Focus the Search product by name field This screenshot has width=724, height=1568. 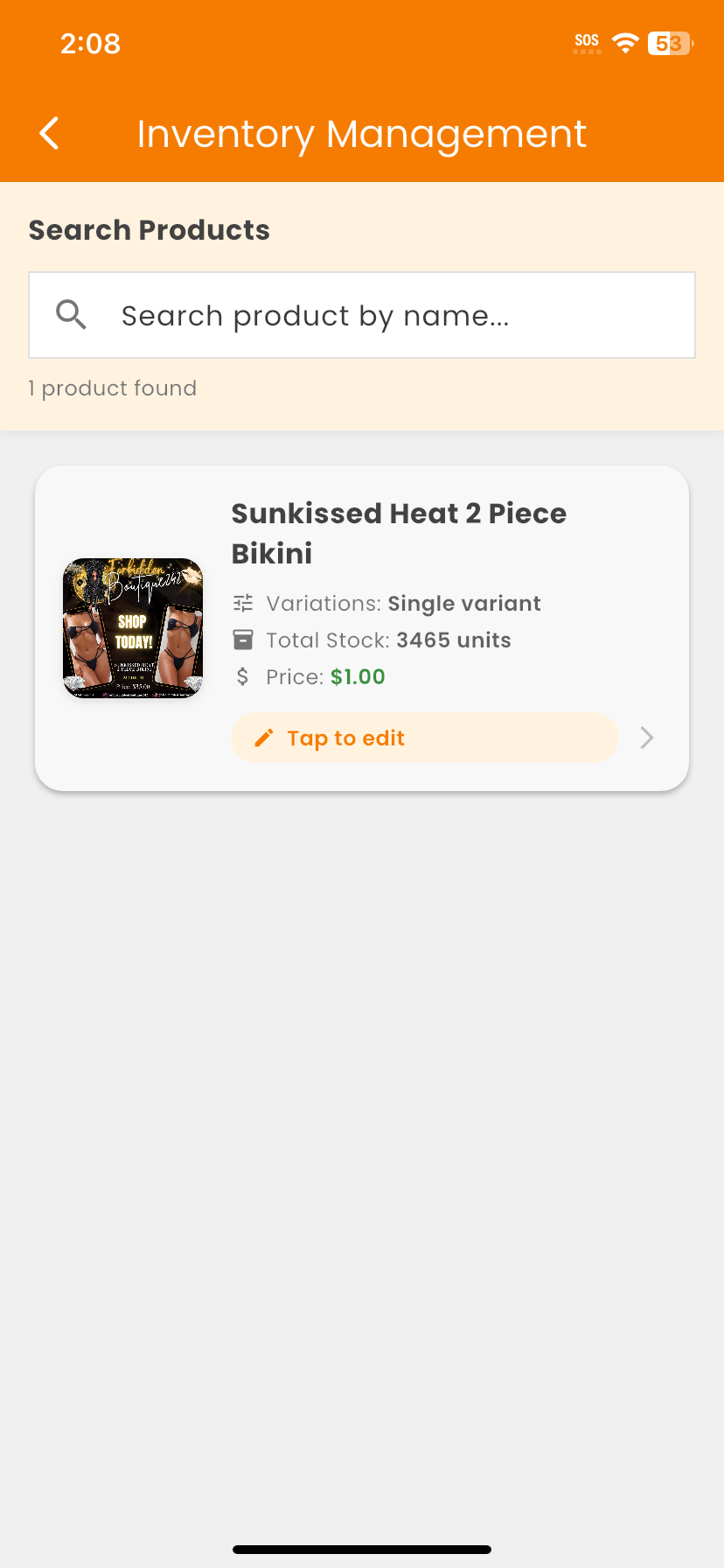pyautogui.click(x=385, y=315)
